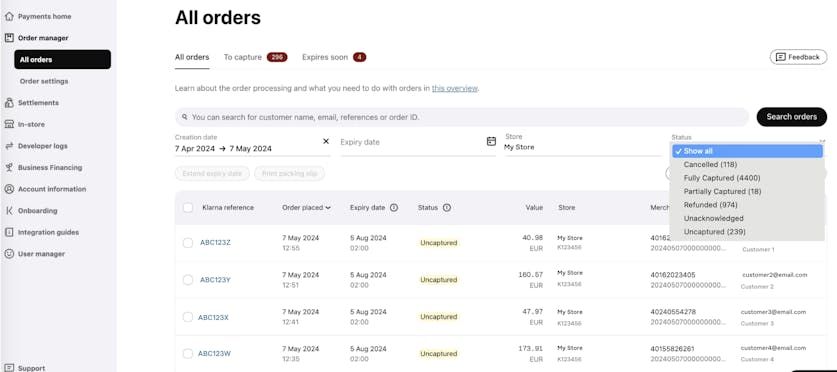Click the User manager smiley icon

coord(9,254)
